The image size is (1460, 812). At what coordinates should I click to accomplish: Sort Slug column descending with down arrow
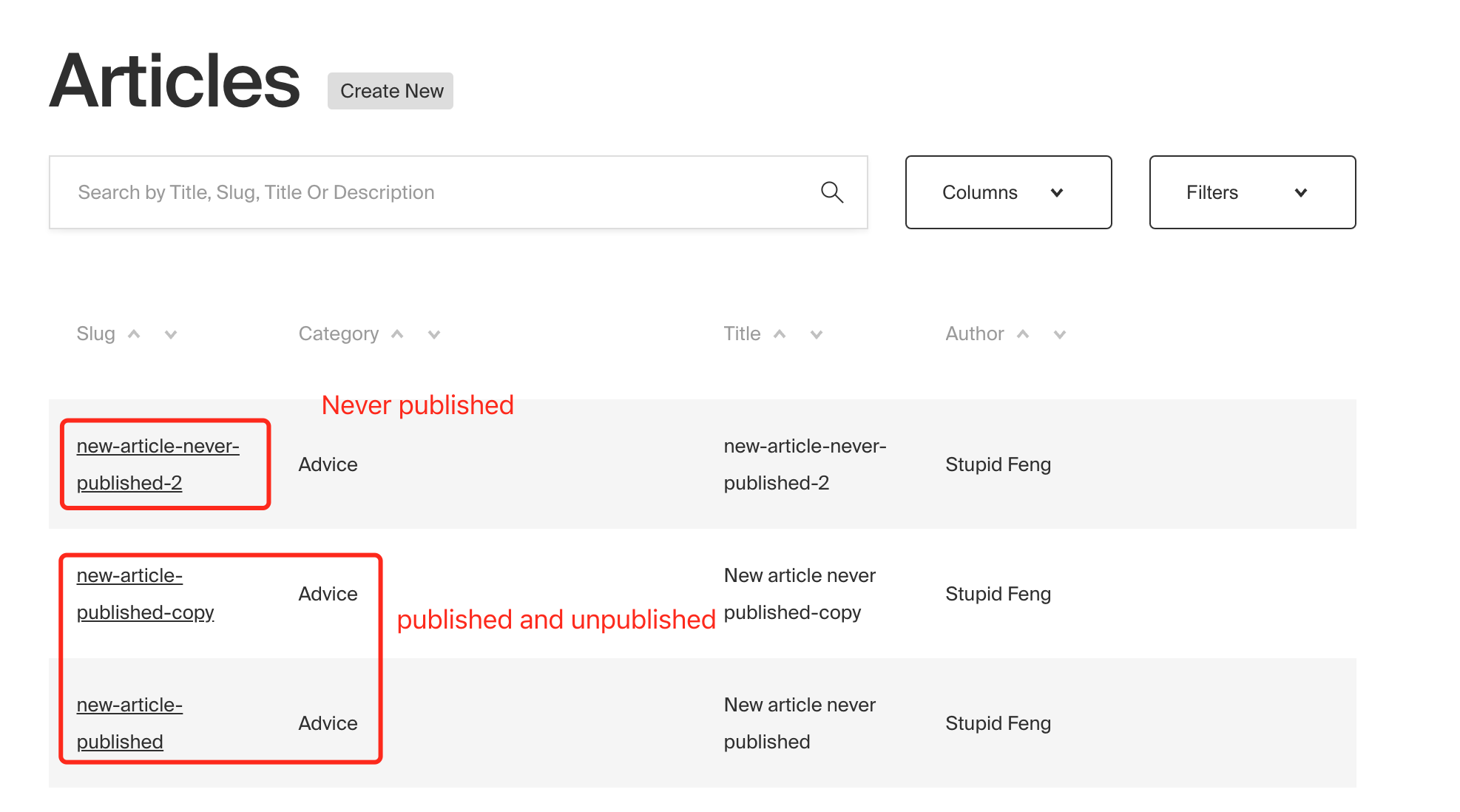tap(171, 335)
